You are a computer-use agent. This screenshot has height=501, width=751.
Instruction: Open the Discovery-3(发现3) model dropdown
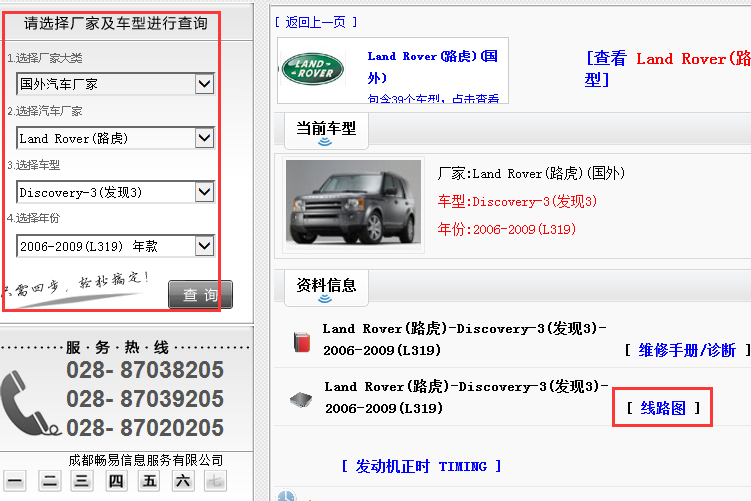pos(115,193)
